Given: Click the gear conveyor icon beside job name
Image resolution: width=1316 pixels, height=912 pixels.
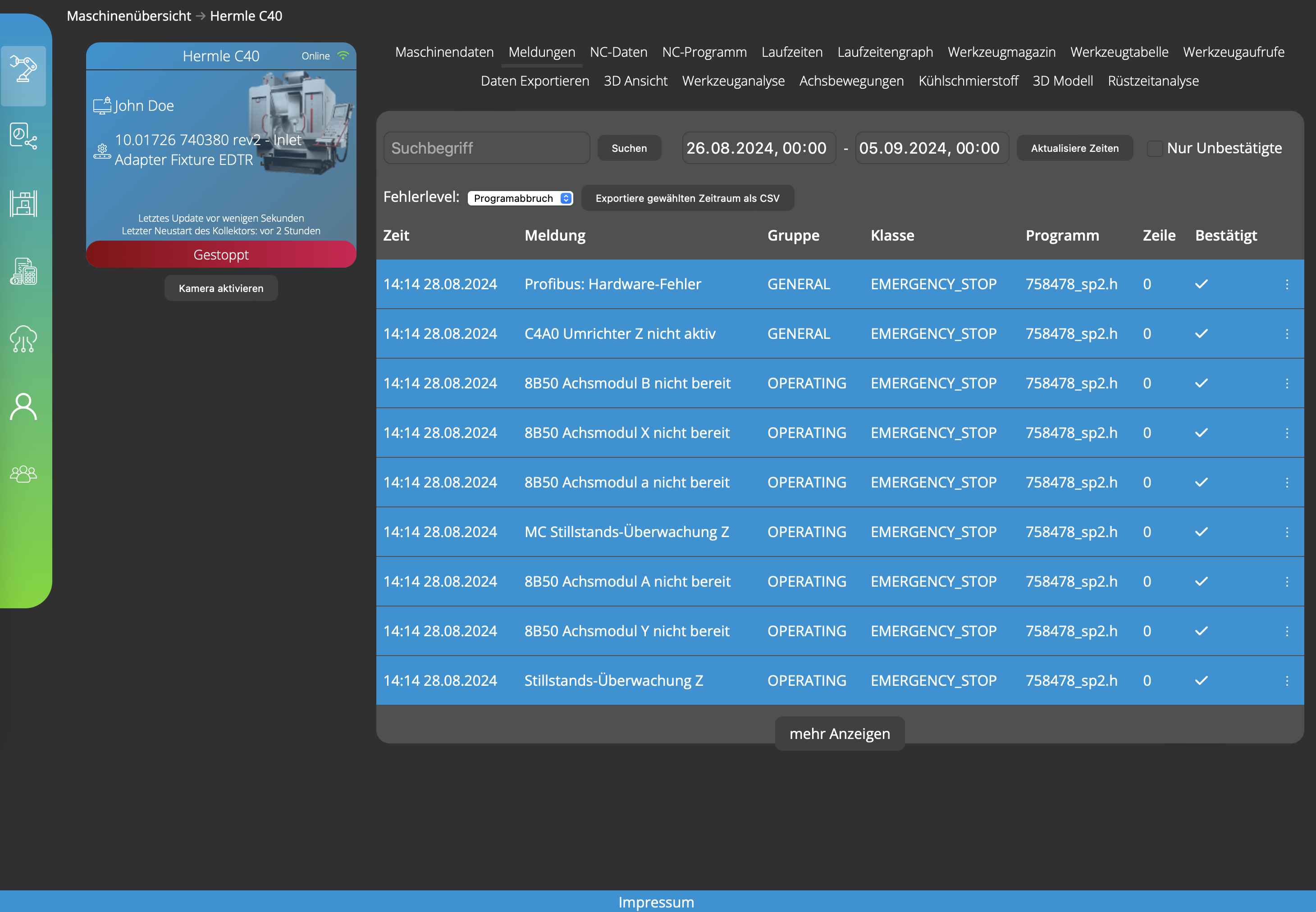Looking at the screenshot, I should pos(102,151).
